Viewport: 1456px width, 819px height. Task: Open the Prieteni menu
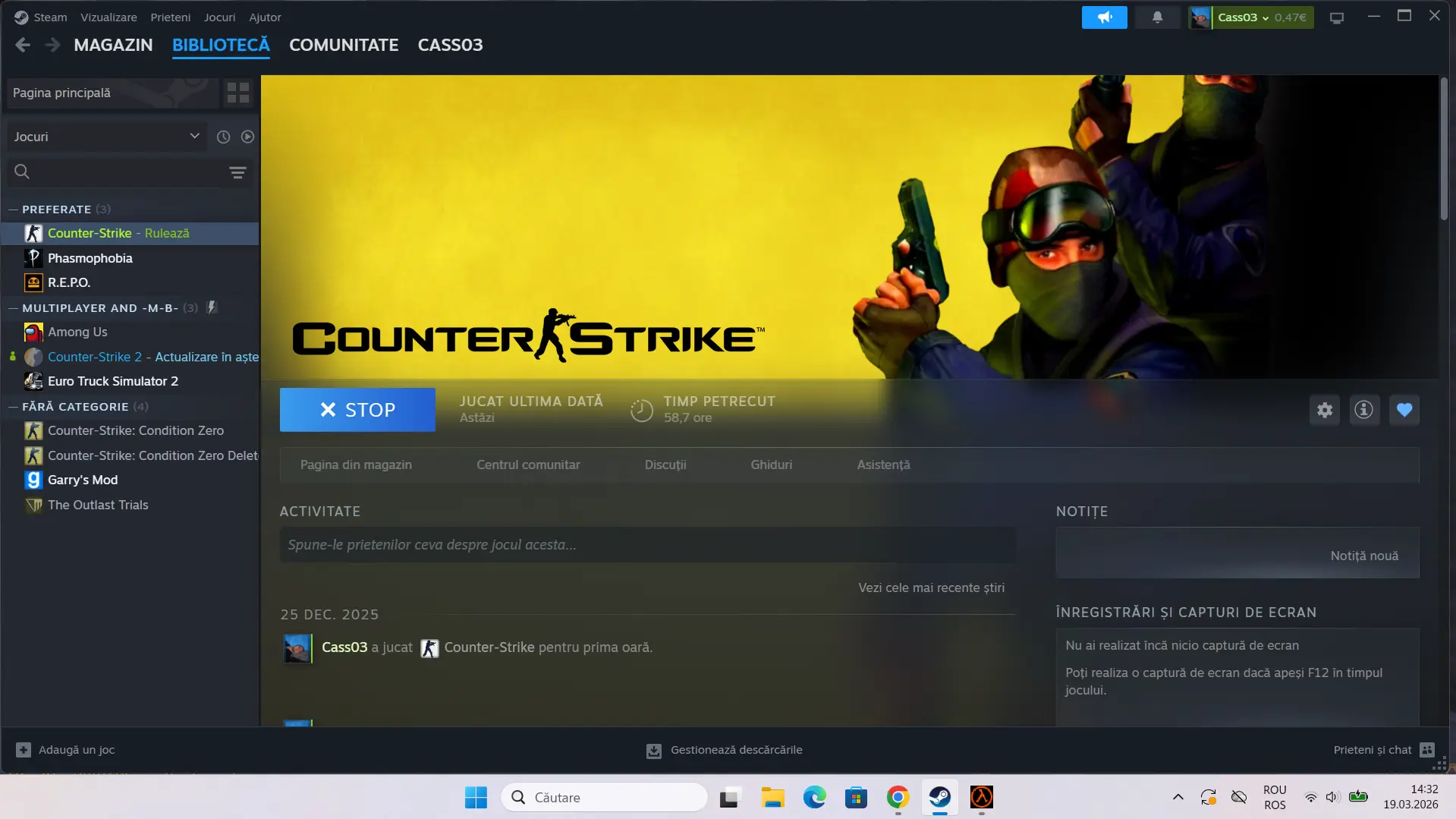click(x=171, y=17)
